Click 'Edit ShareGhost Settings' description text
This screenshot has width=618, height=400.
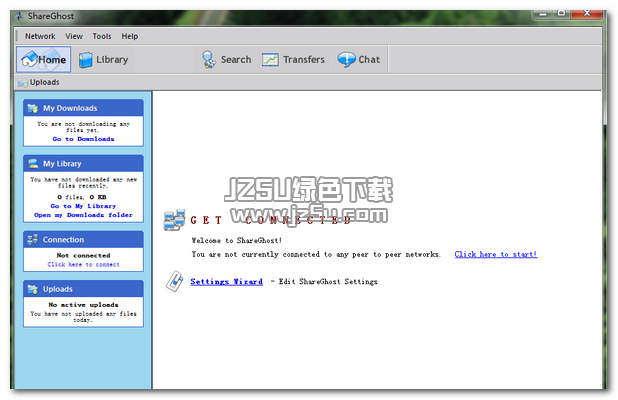click(328, 281)
